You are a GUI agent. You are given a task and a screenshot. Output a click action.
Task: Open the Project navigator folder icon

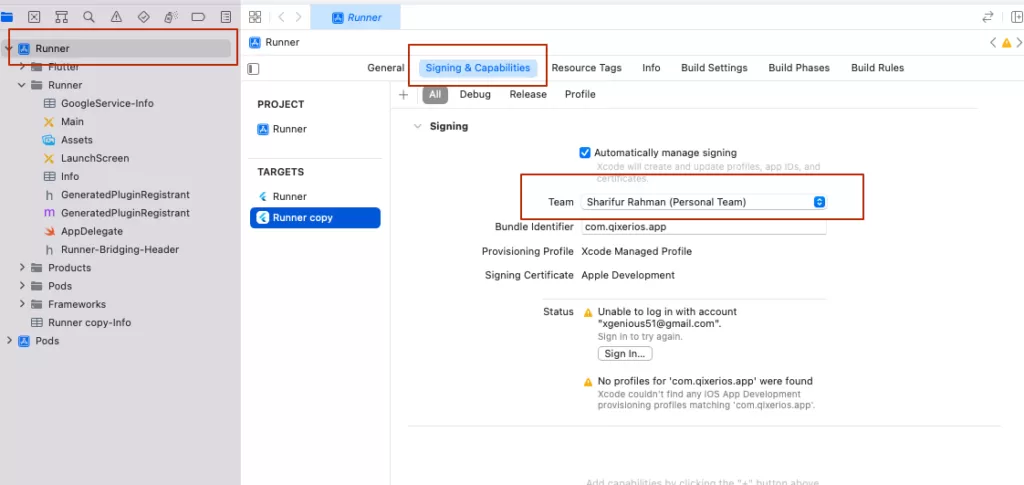[x=7, y=17]
